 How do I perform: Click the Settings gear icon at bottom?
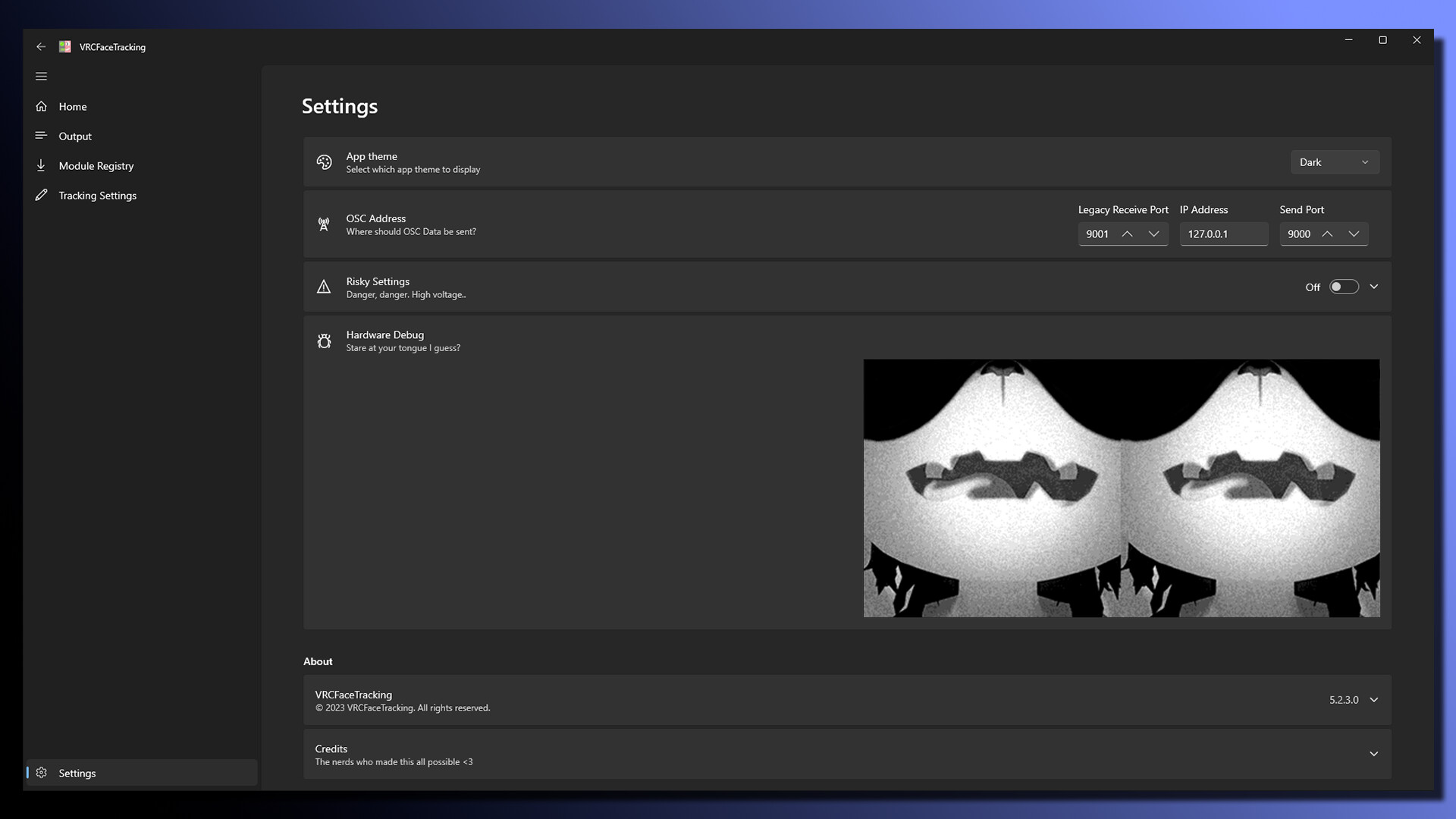42,773
